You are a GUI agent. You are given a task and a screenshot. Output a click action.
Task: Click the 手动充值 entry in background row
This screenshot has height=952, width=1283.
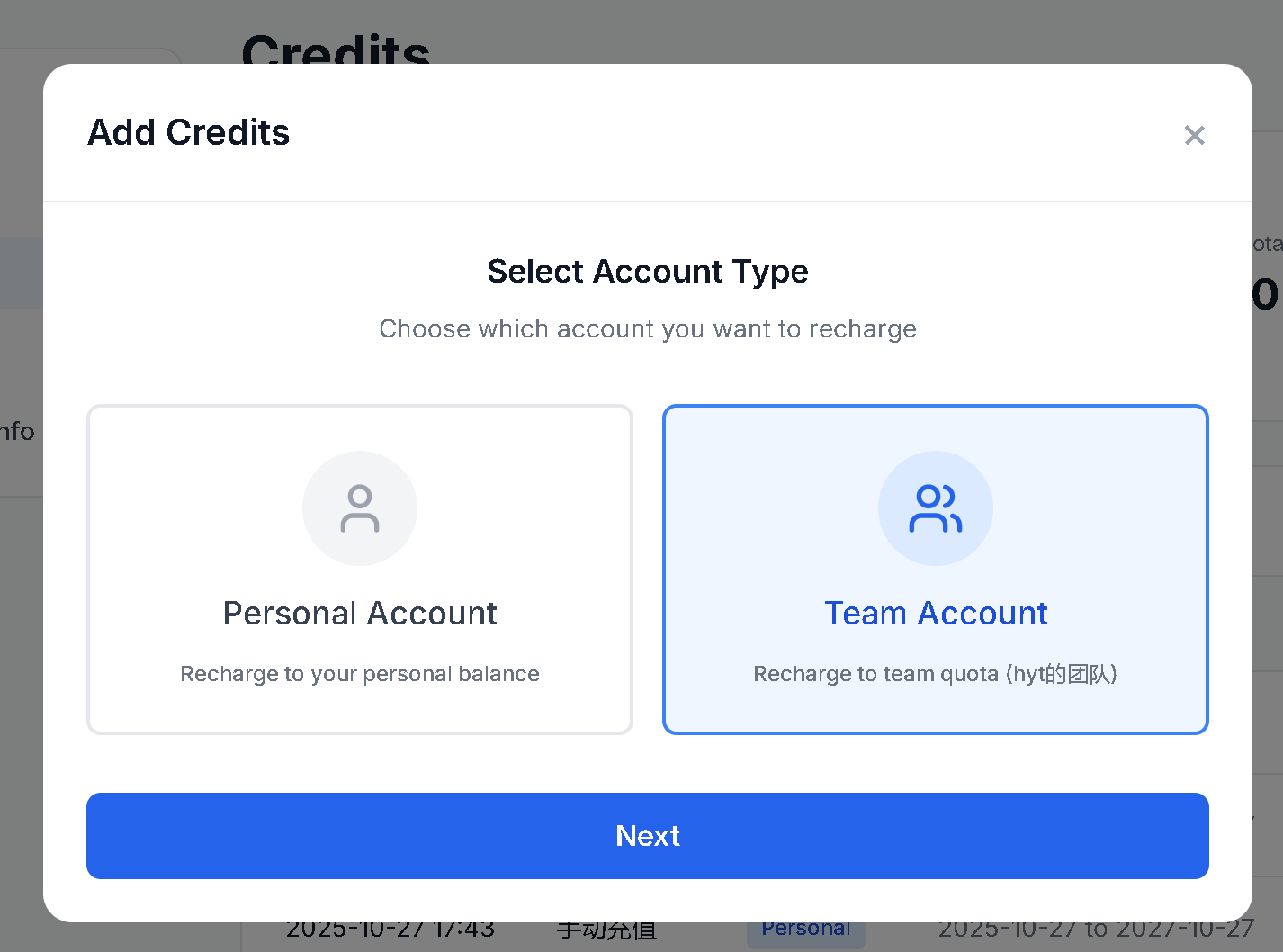click(x=606, y=932)
